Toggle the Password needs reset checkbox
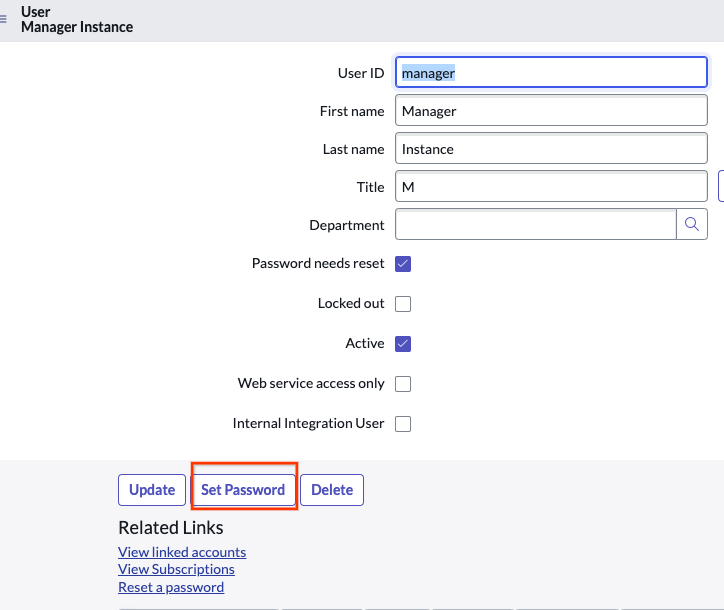This screenshot has width=724, height=610. [x=403, y=264]
